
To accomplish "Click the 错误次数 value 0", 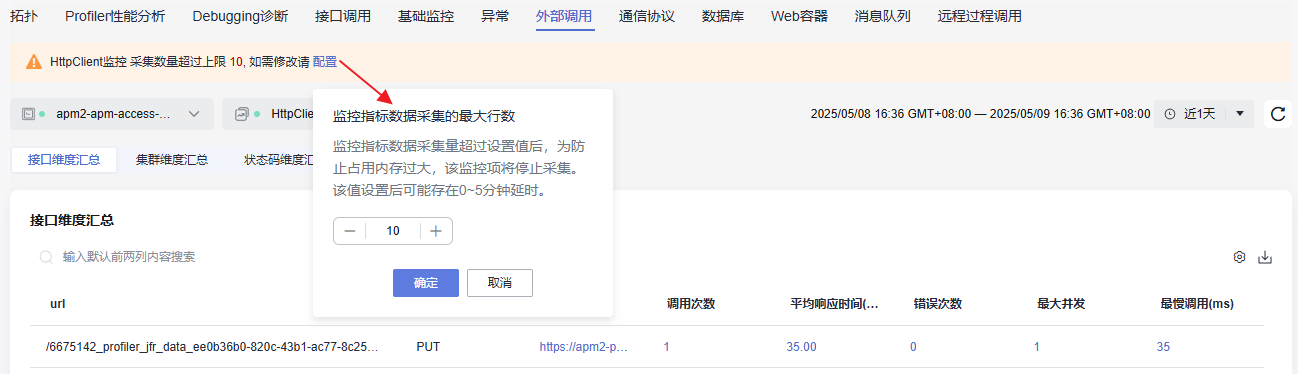I will [x=913, y=347].
